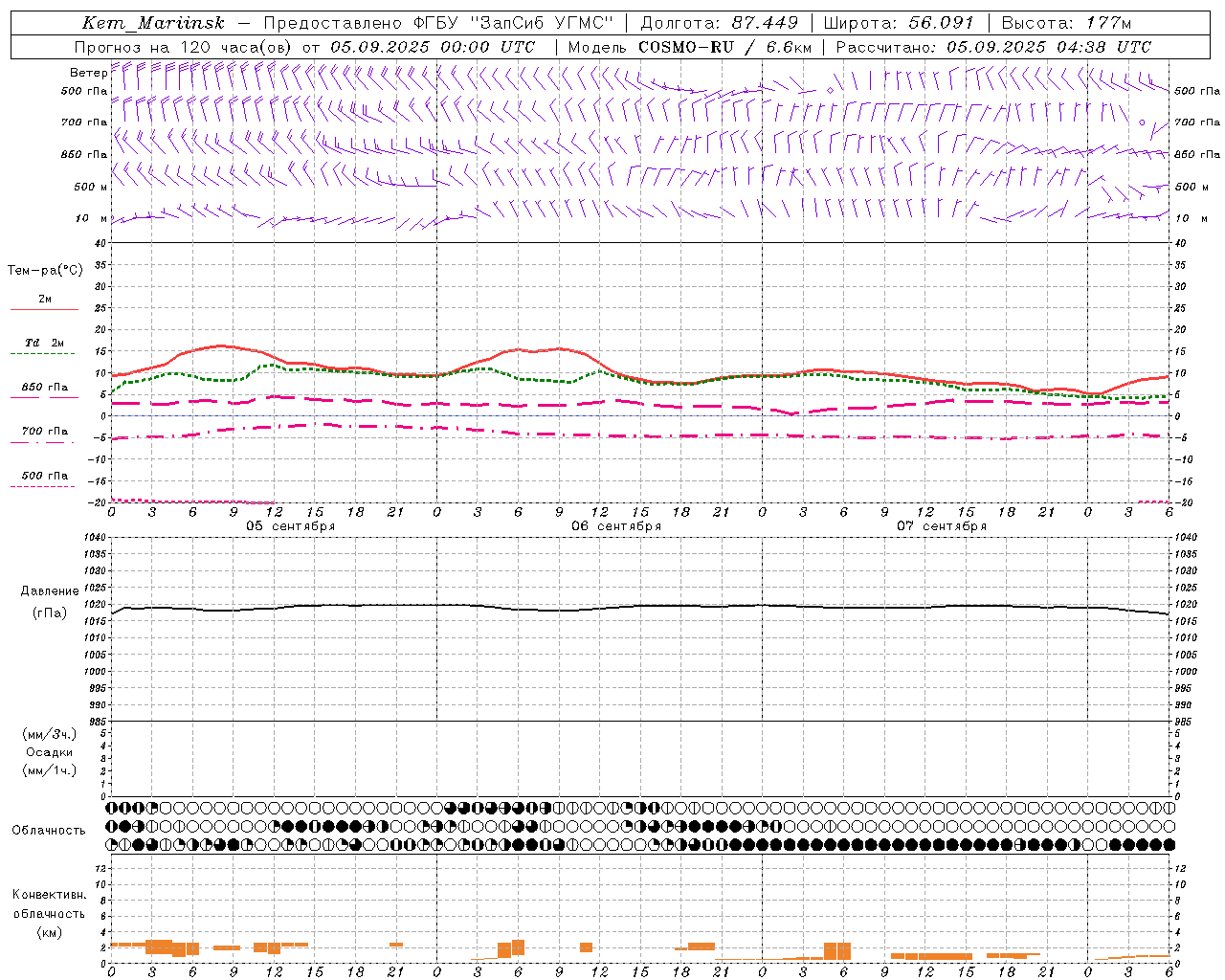The height and width of the screenshot is (980, 1225).
Task: Click the 'Рассчитано: 05.09.2025 04:38 UTC' text
Action: [993, 47]
